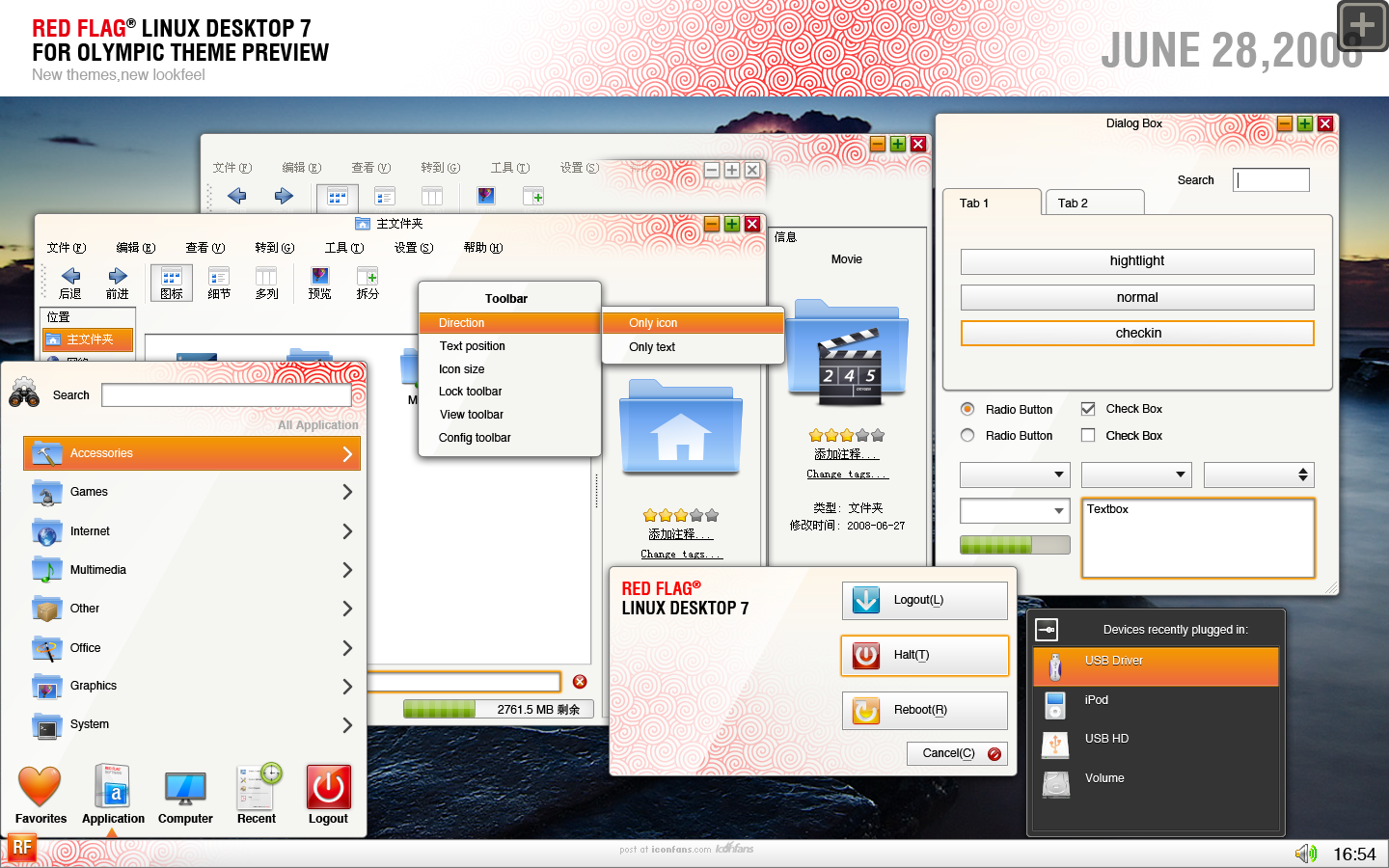Screen dimensions: 1389x868
Task: Choose Only text in the submenu
Action: (693, 347)
